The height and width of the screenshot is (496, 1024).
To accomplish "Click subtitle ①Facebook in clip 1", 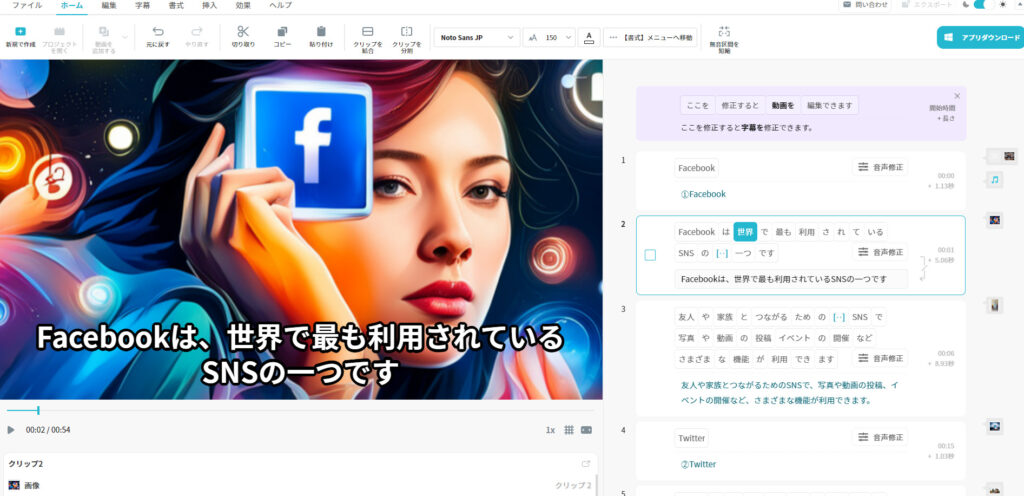I will click(x=703, y=194).
